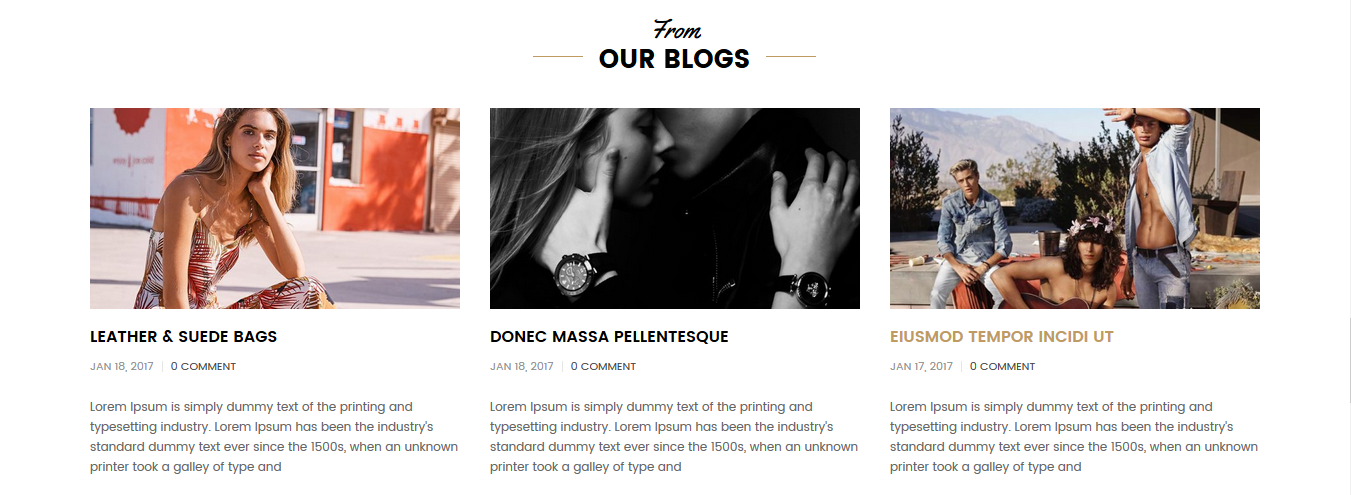Viewport: 1351px width, 495px height.
Task: Click the Jan 18 date under Donec Massa Pellentesque
Action: [522, 367]
